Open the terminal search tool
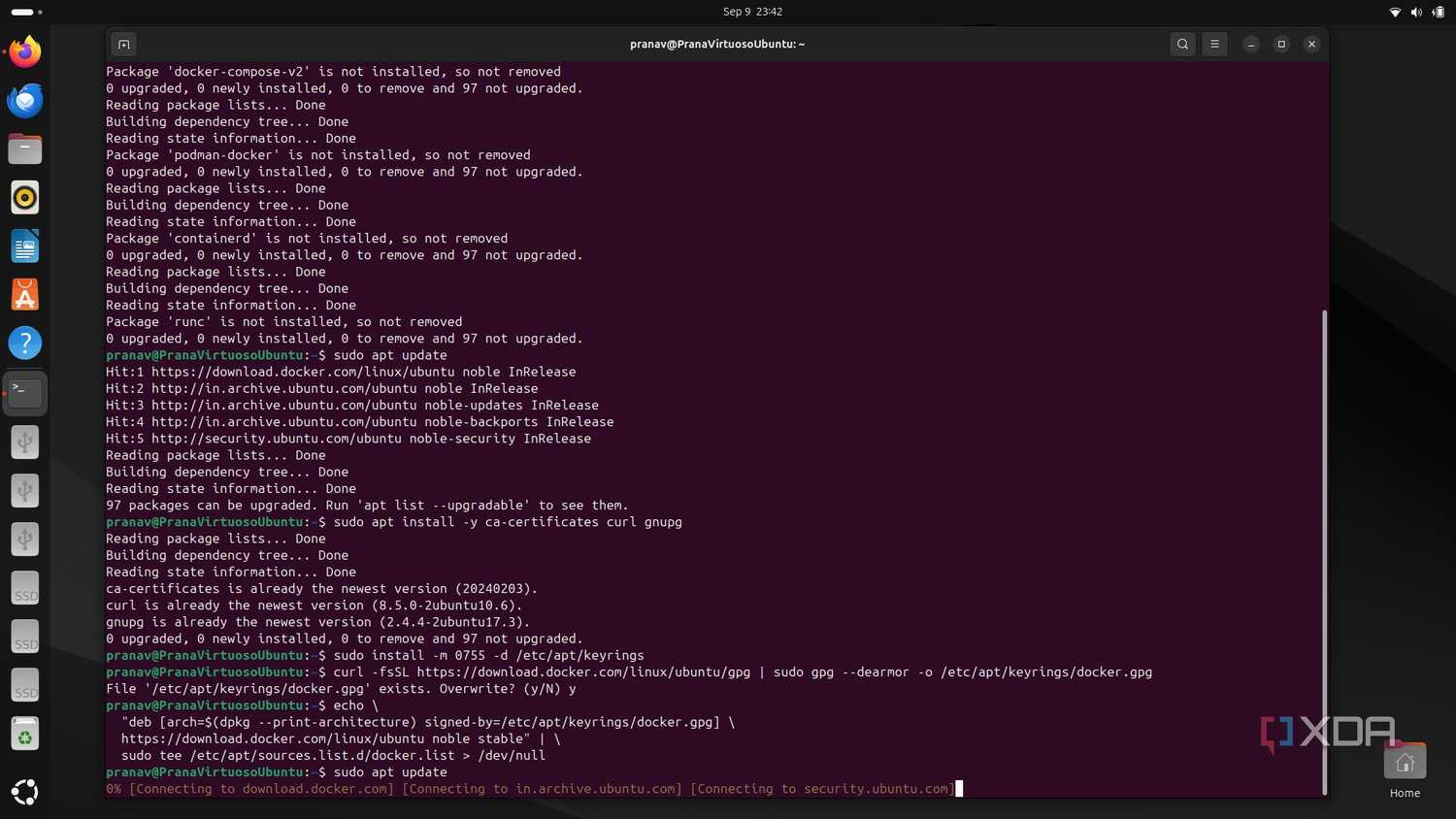 (1182, 45)
